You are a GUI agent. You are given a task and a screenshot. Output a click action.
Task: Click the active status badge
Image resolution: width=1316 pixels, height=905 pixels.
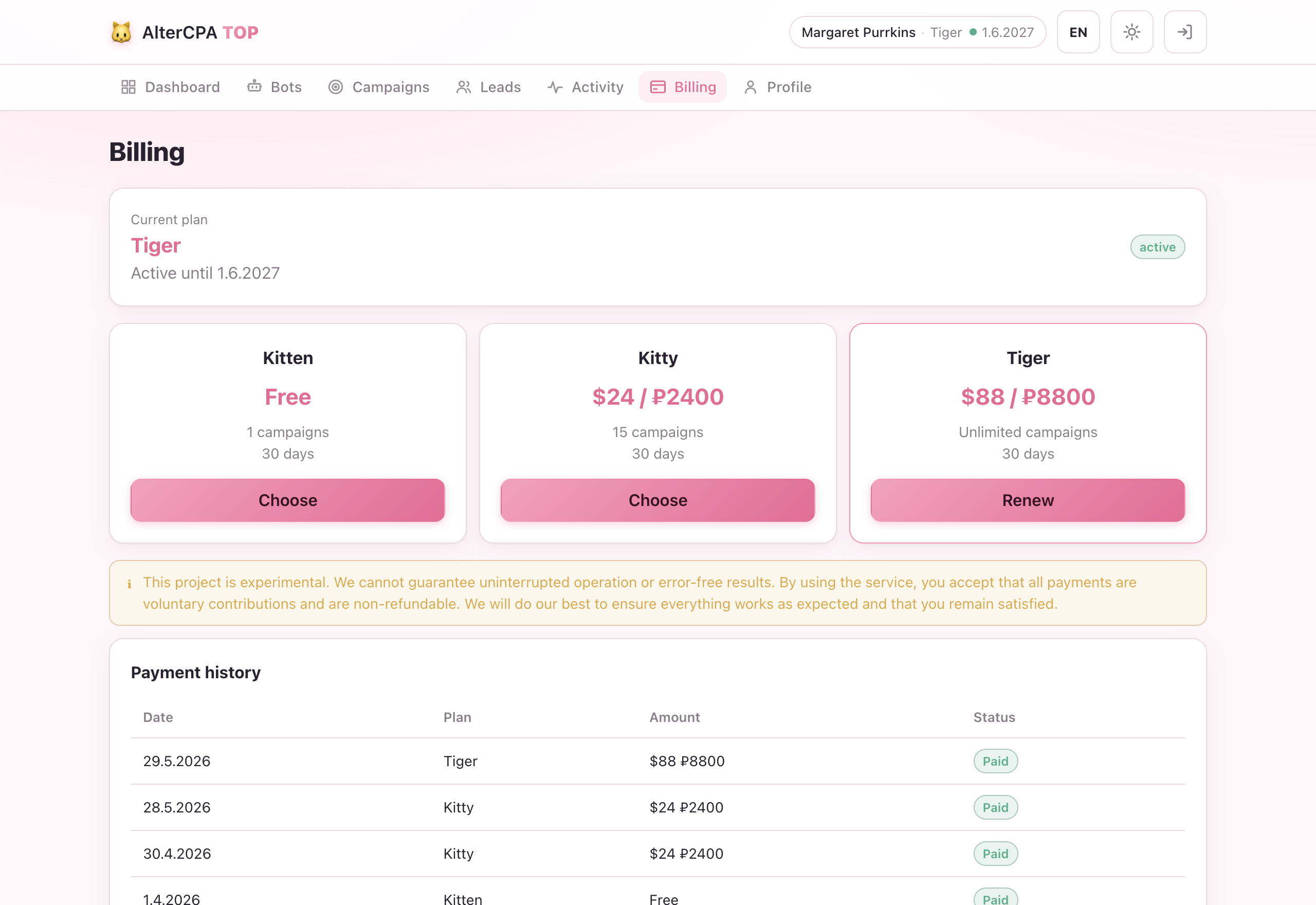[x=1157, y=247]
